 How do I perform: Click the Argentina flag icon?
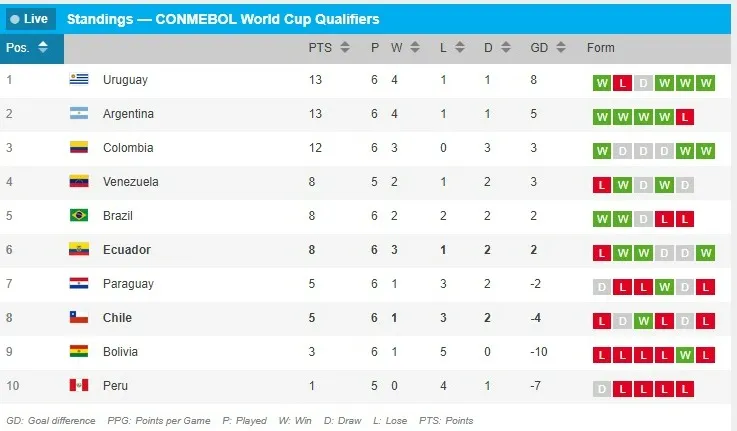pyautogui.click(x=79, y=114)
